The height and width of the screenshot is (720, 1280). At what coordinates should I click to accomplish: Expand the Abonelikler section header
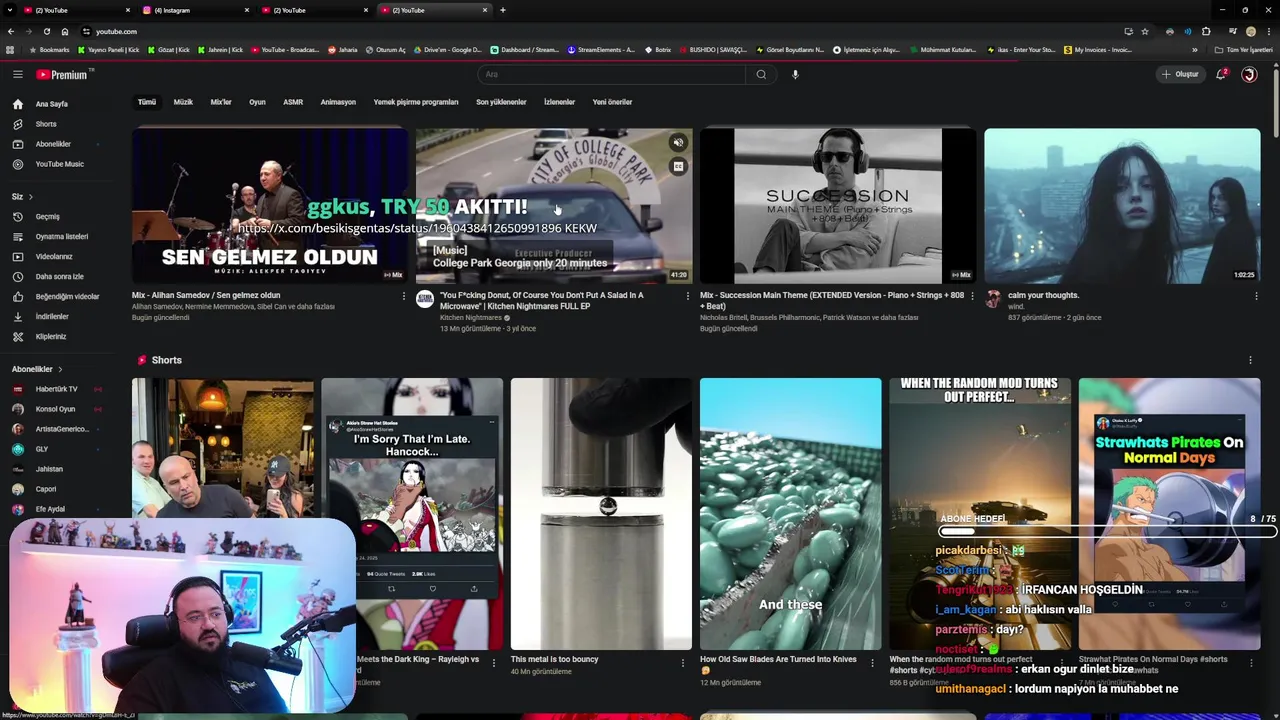tap(37, 369)
